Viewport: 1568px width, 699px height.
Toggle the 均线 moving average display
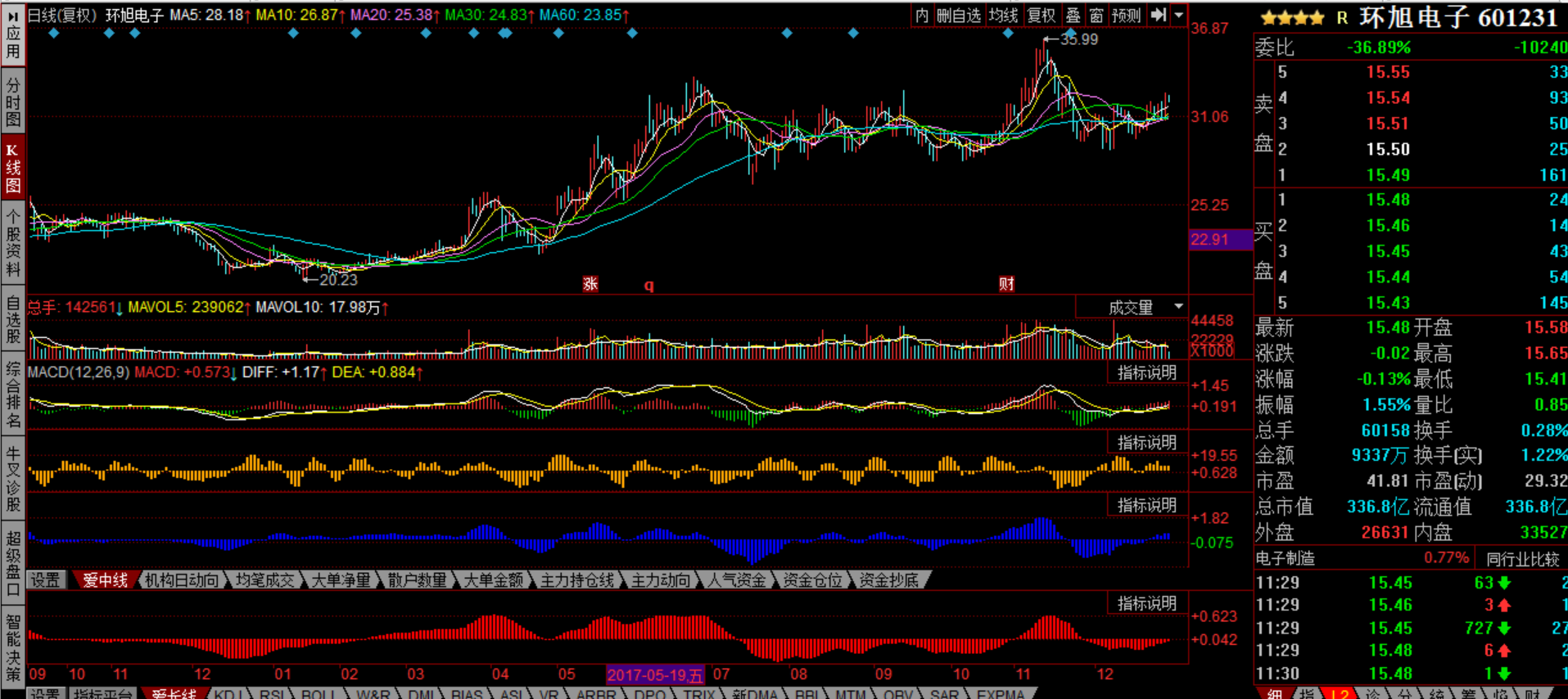point(1003,15)
